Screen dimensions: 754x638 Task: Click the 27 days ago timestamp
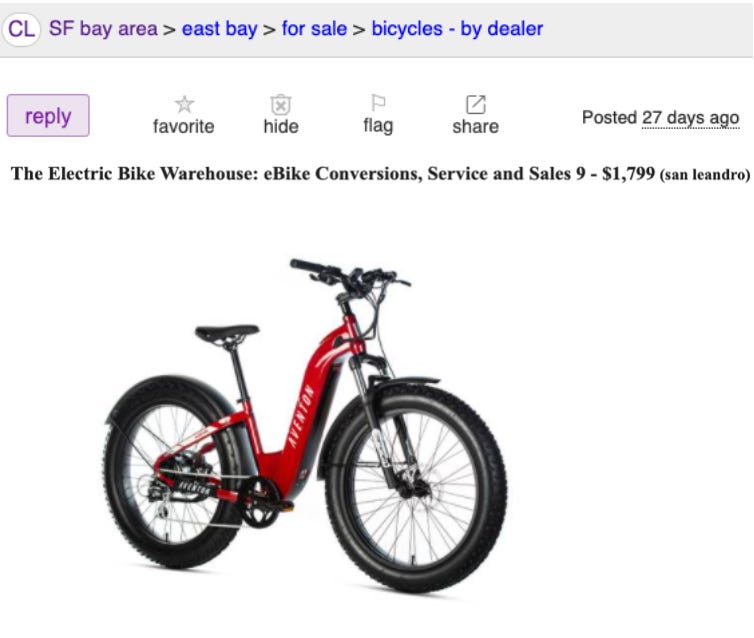[x=691, y=118]
